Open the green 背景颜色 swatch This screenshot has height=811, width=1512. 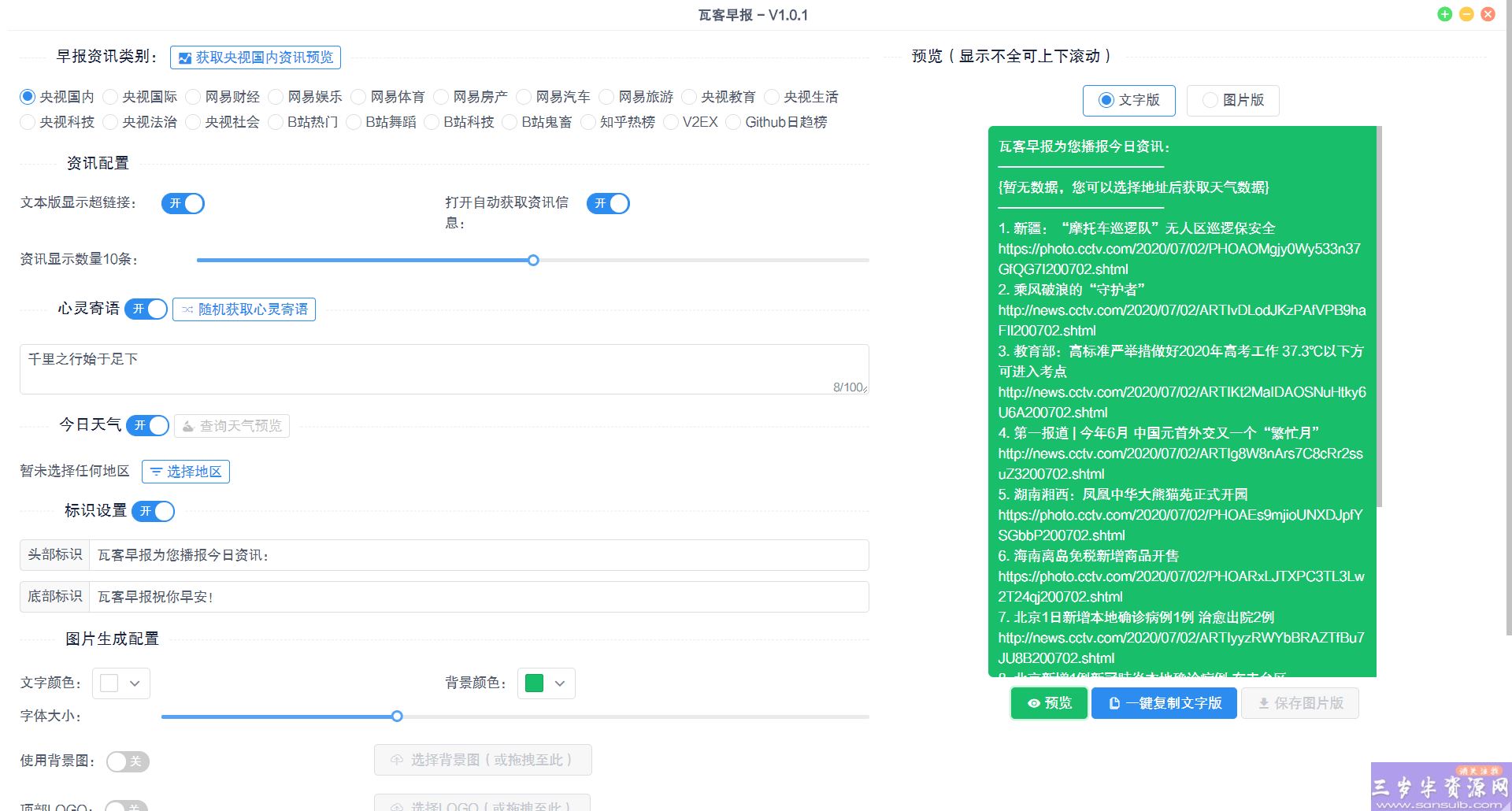534,683
